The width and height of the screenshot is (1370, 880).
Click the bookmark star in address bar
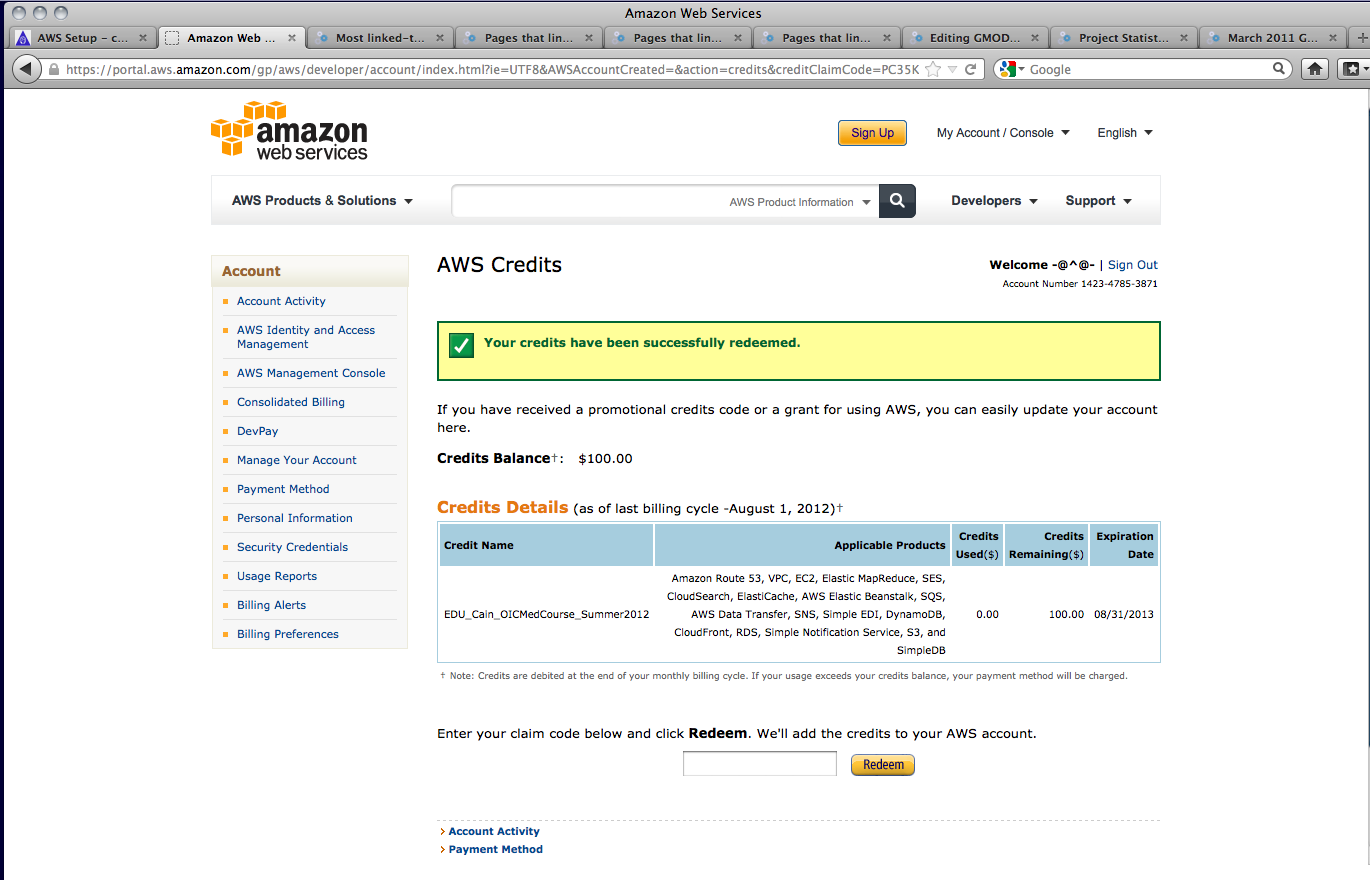(x=933, y=69)
